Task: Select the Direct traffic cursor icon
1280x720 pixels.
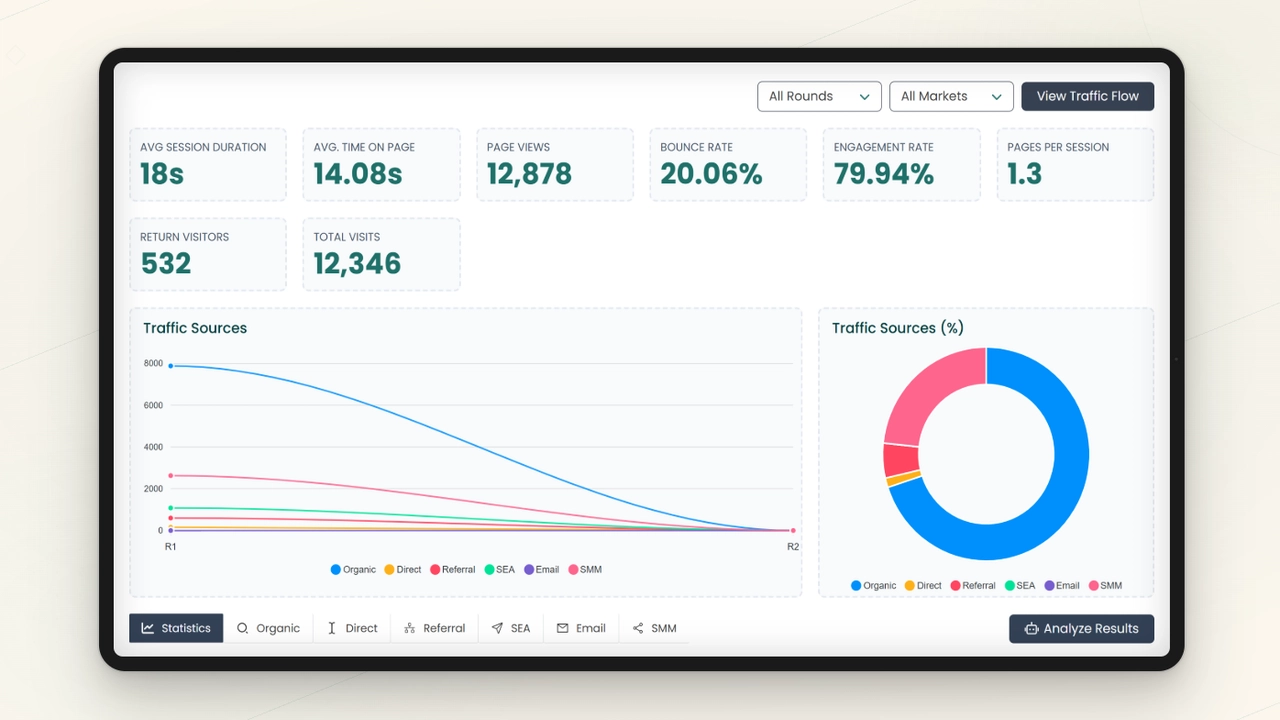Action: [332, 628]
